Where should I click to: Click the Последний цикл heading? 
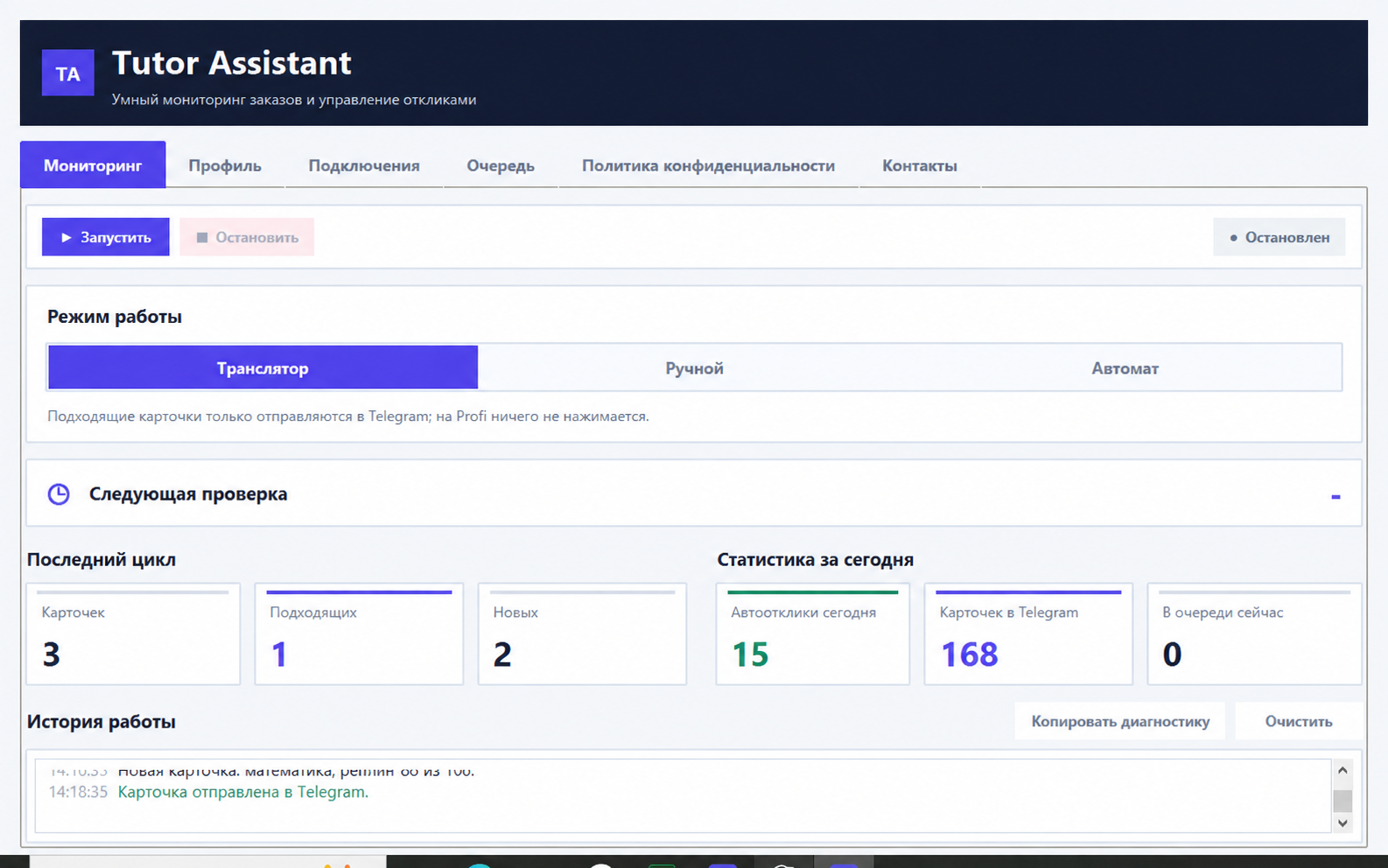click(102, 560)
